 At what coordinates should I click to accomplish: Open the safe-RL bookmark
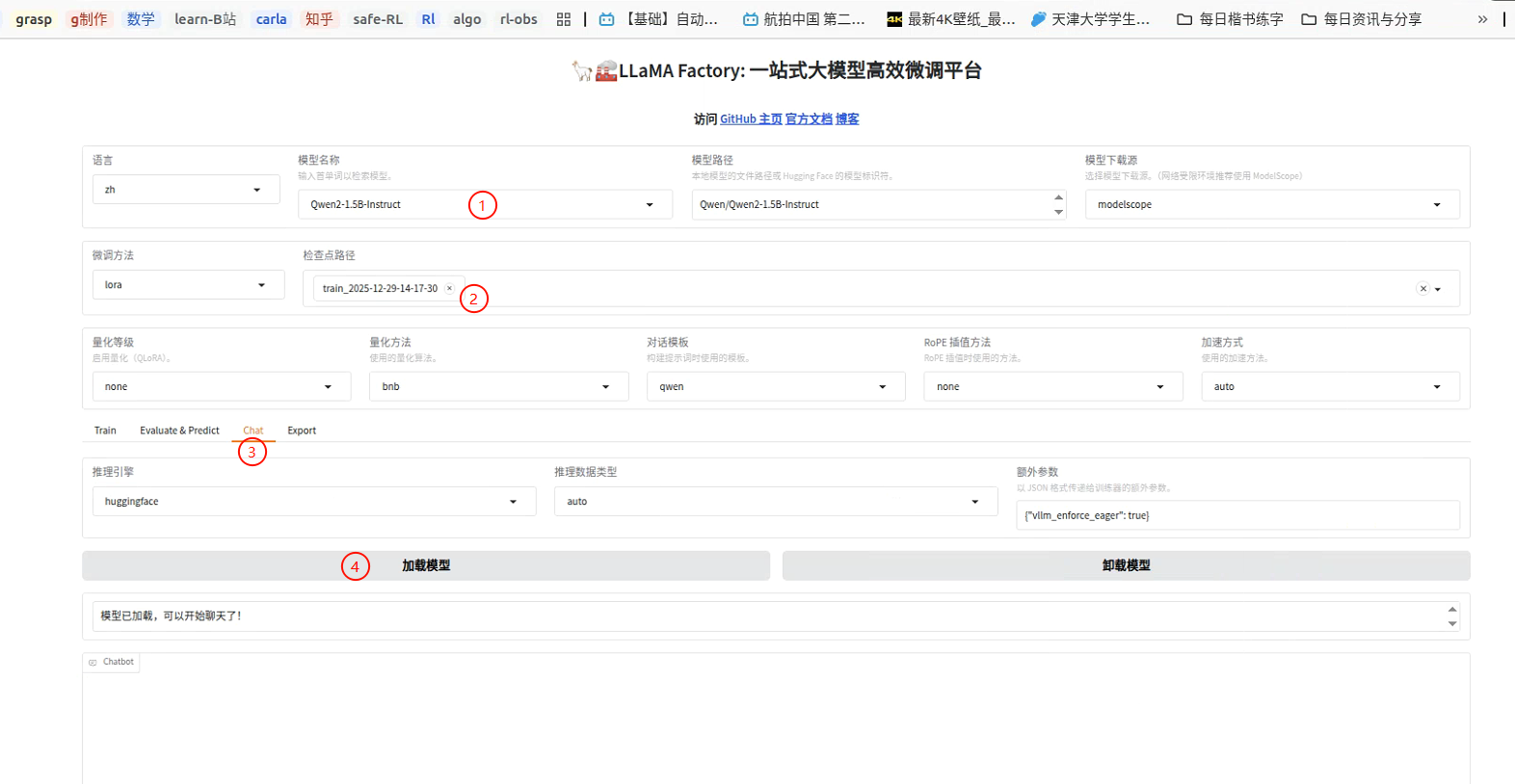coord(378,19)
